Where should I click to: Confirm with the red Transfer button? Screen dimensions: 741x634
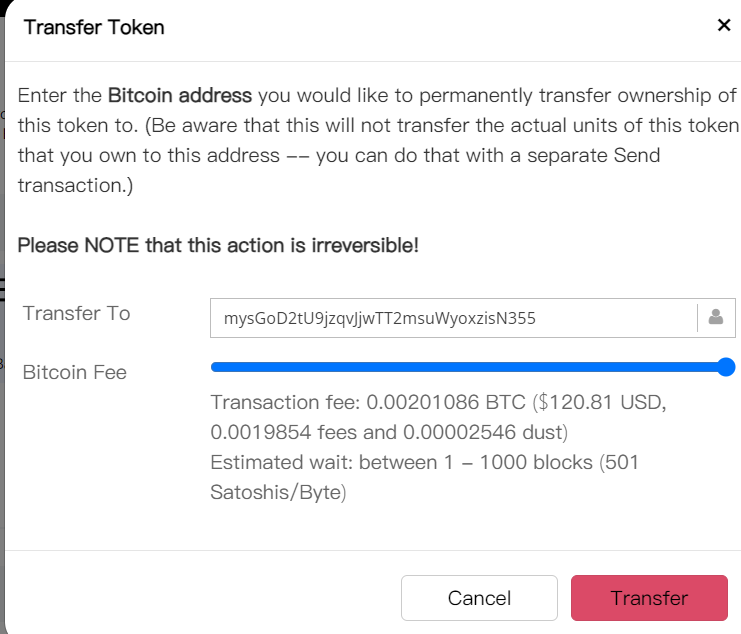point(649,598)
